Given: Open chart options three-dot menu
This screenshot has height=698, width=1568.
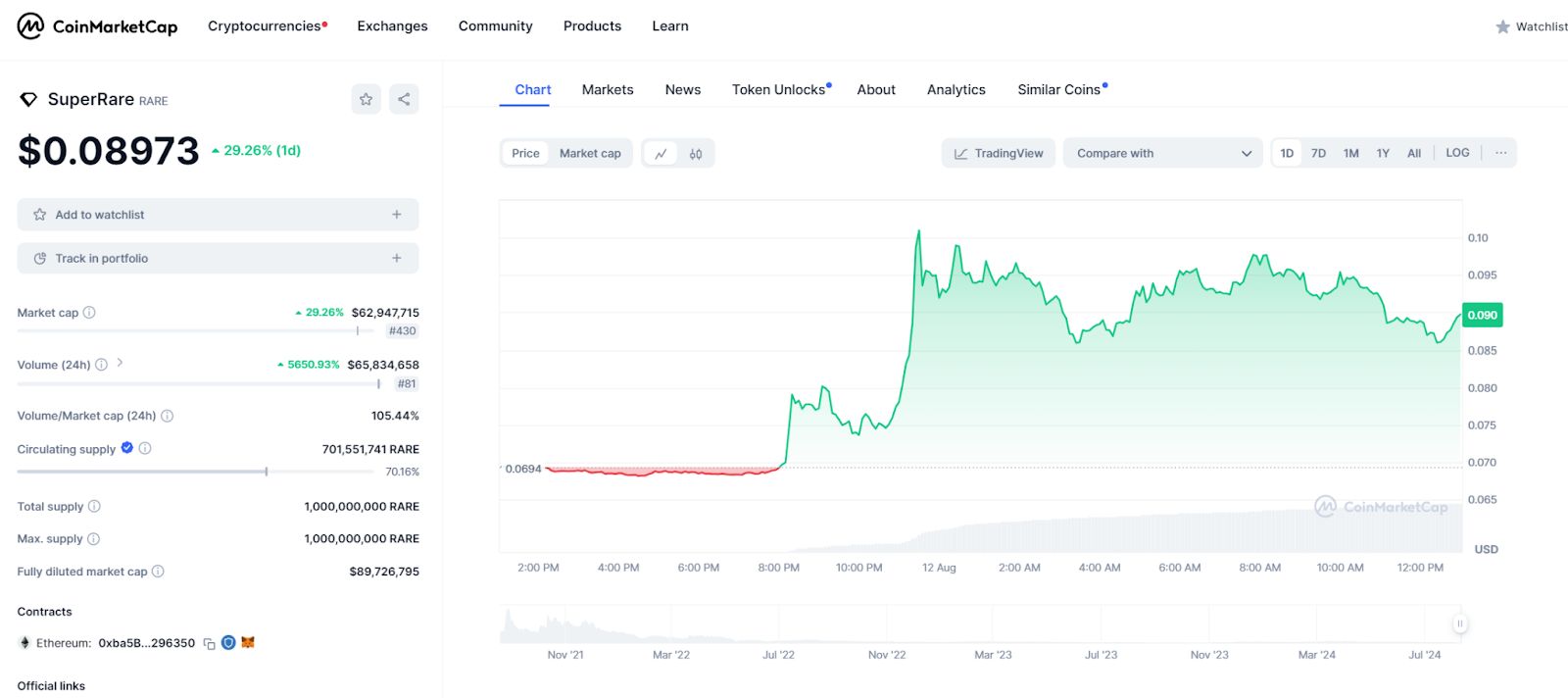Looking at the screenshot, I should (1500, 153).
